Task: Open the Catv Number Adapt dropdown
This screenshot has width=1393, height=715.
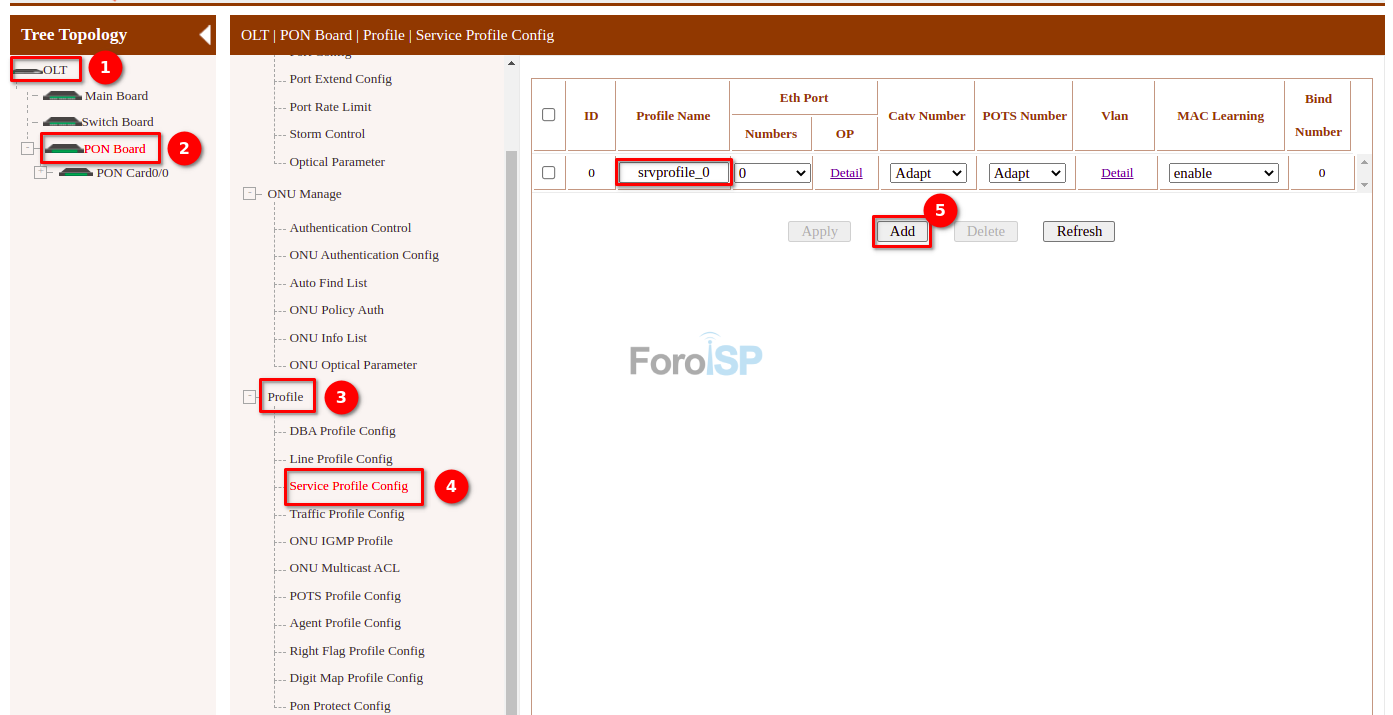Action: click(x=928, y=173)
